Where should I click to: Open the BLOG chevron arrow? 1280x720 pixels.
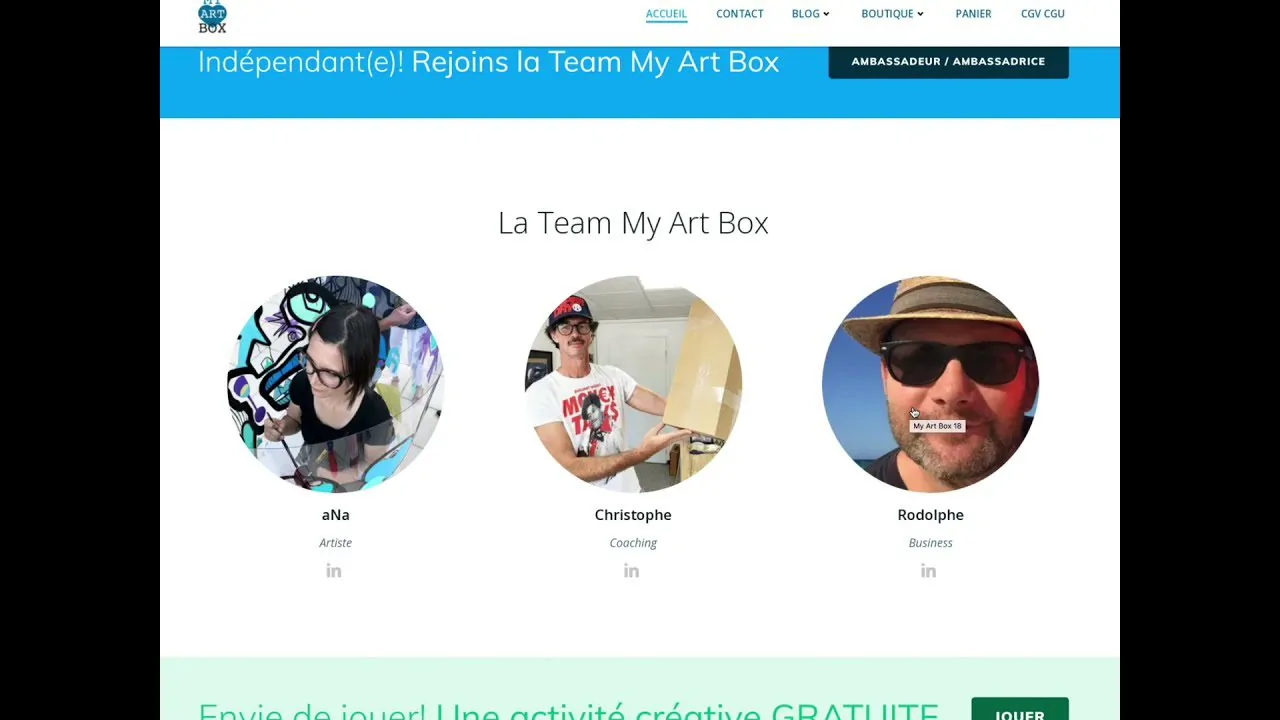coord(827,14)
